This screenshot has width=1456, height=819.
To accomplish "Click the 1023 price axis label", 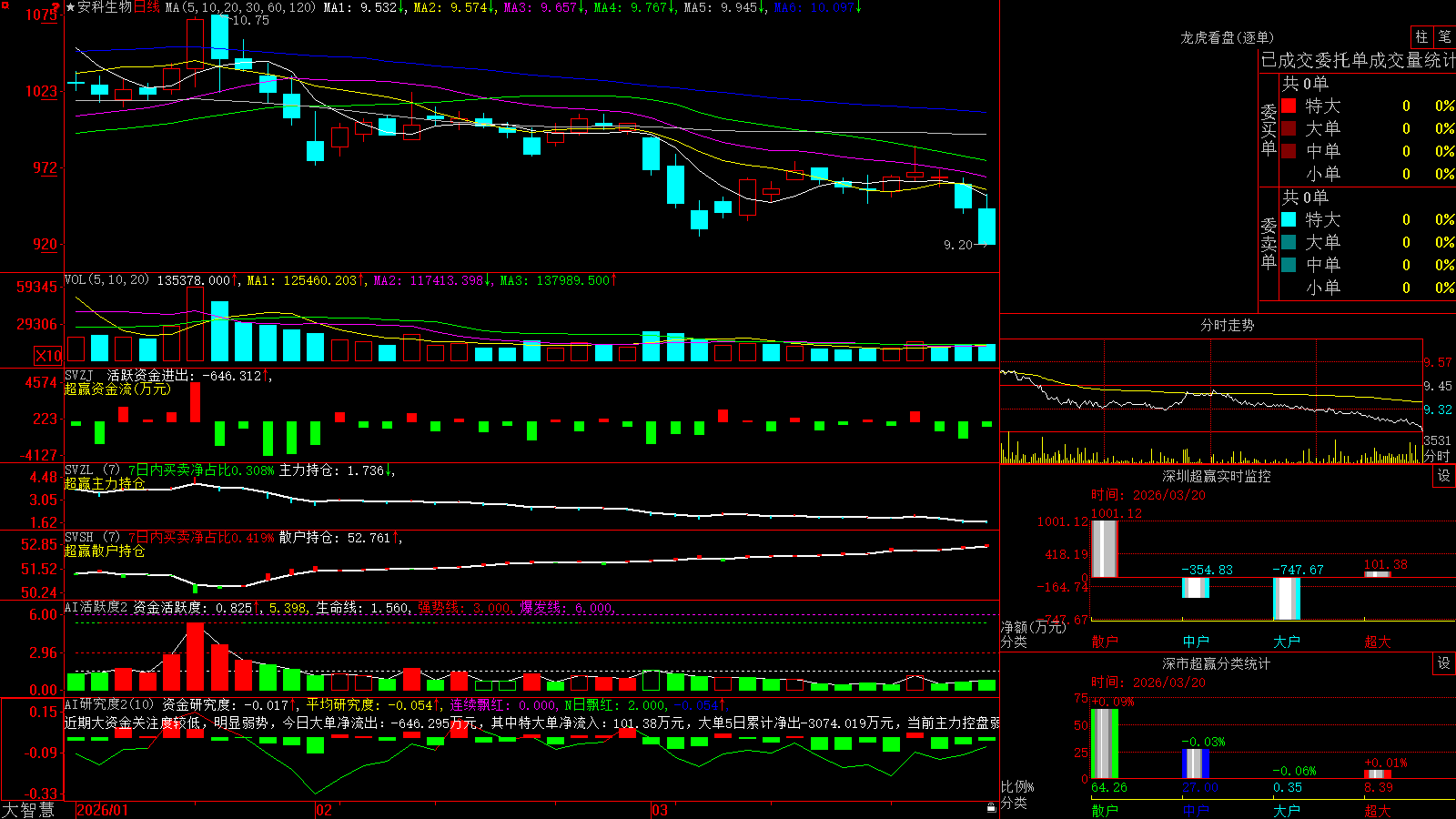I will 41,91.
